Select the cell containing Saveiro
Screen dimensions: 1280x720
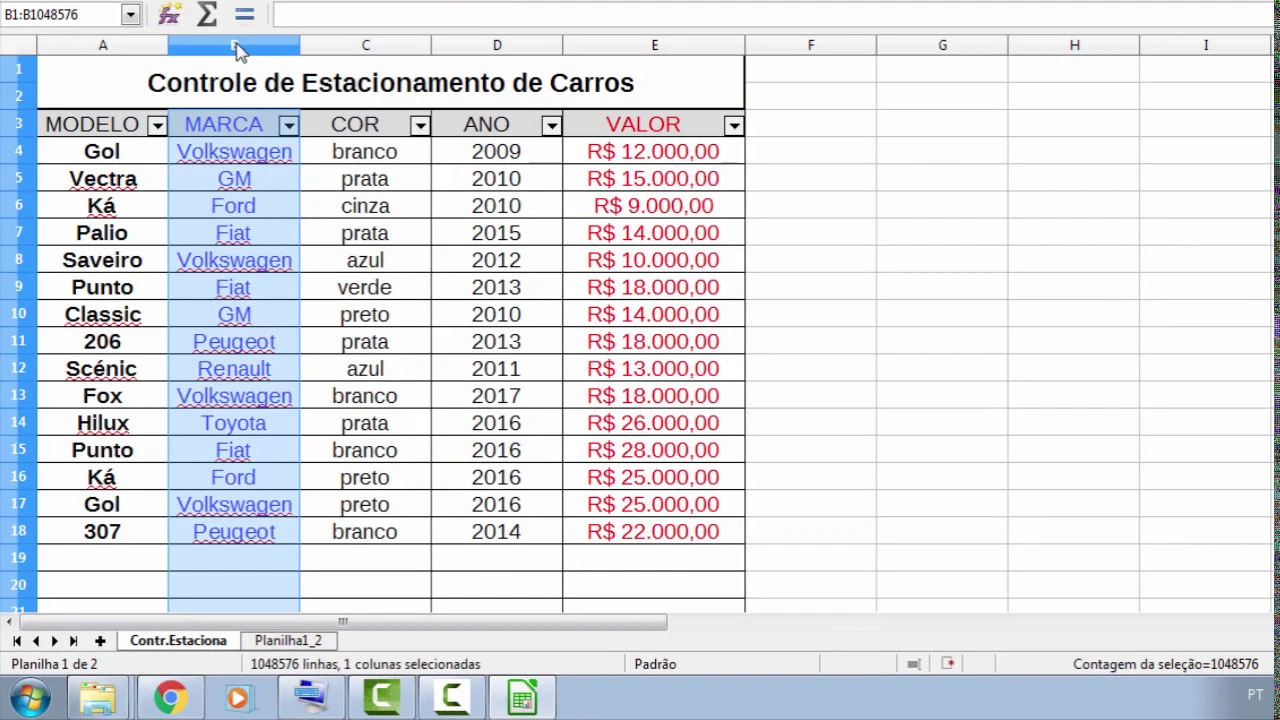102,260
